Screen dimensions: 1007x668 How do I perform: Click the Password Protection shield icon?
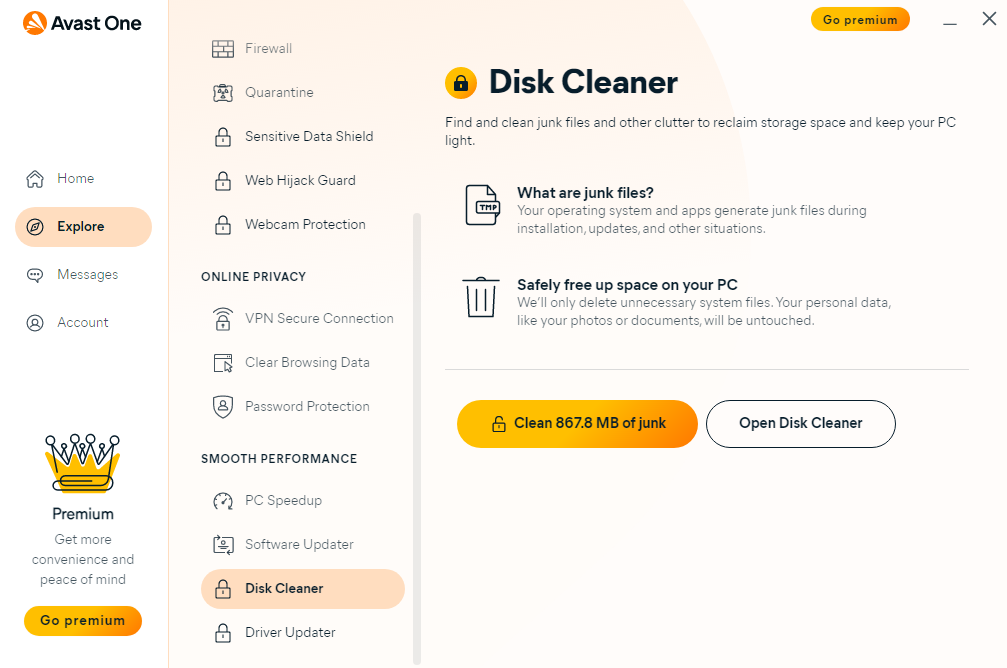(x=223, y=407)
